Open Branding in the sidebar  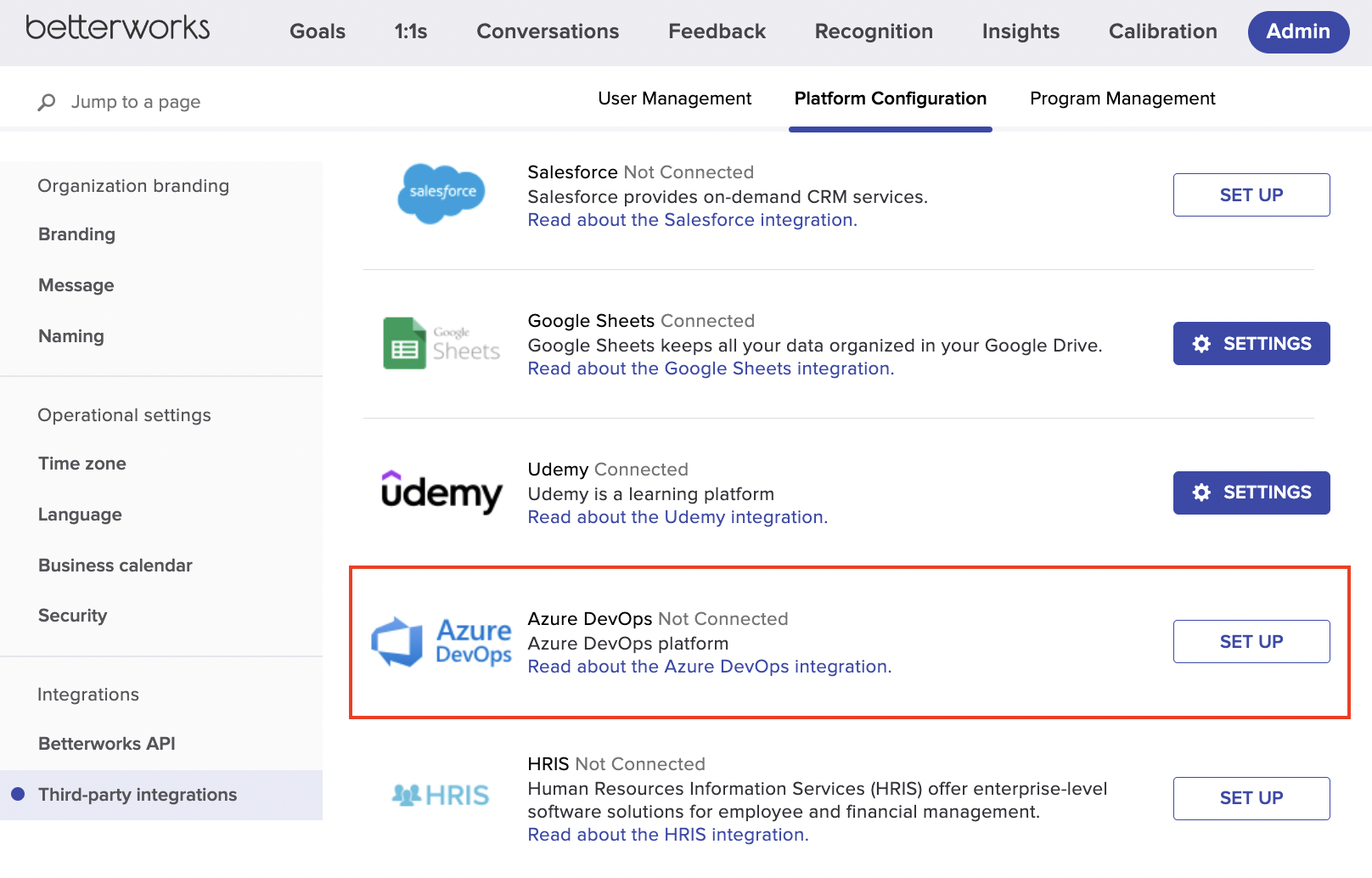click(x=77, y=234)
